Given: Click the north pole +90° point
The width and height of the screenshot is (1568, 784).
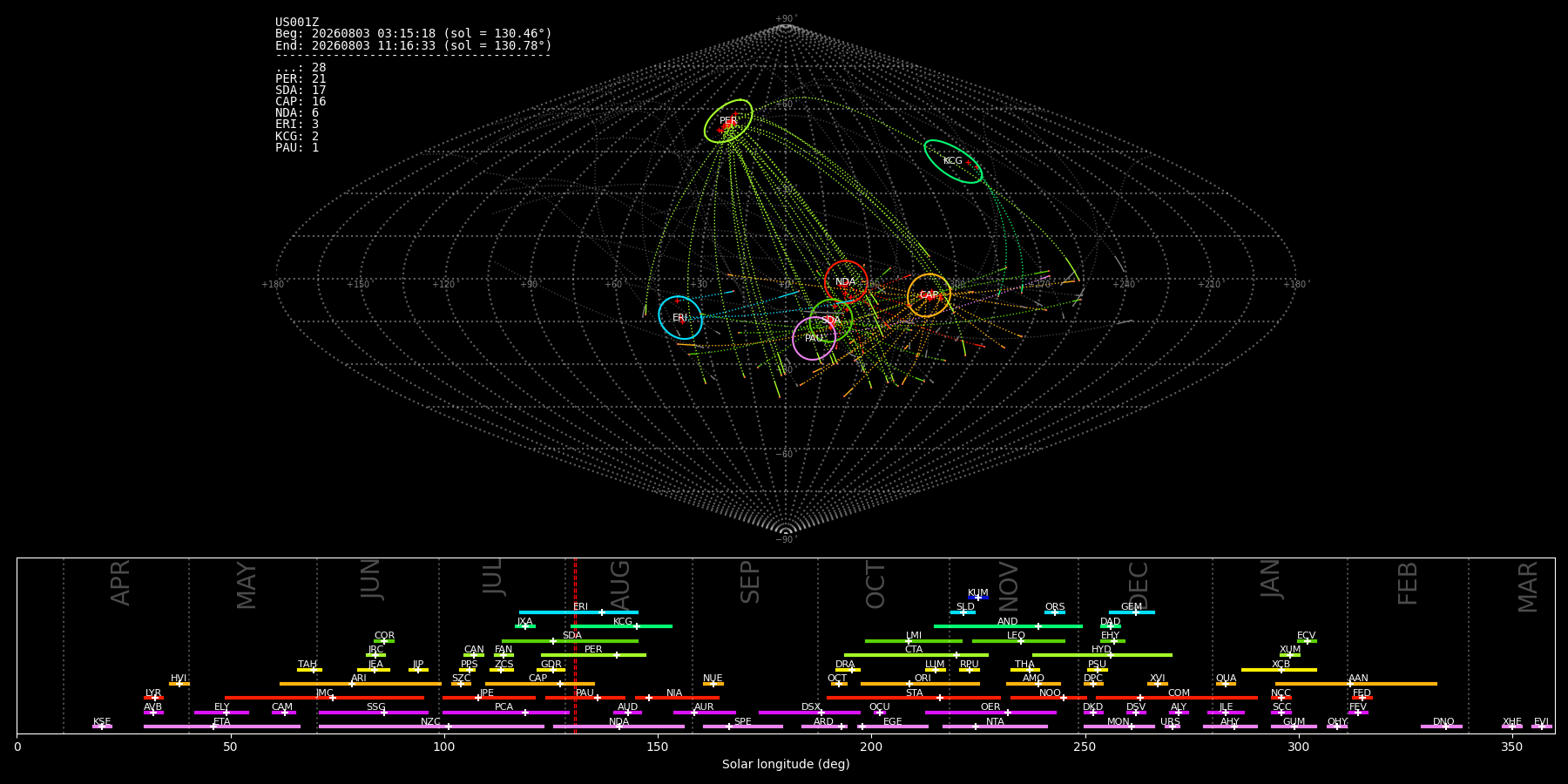Looking at the screenshot, I should pos(785,27).
